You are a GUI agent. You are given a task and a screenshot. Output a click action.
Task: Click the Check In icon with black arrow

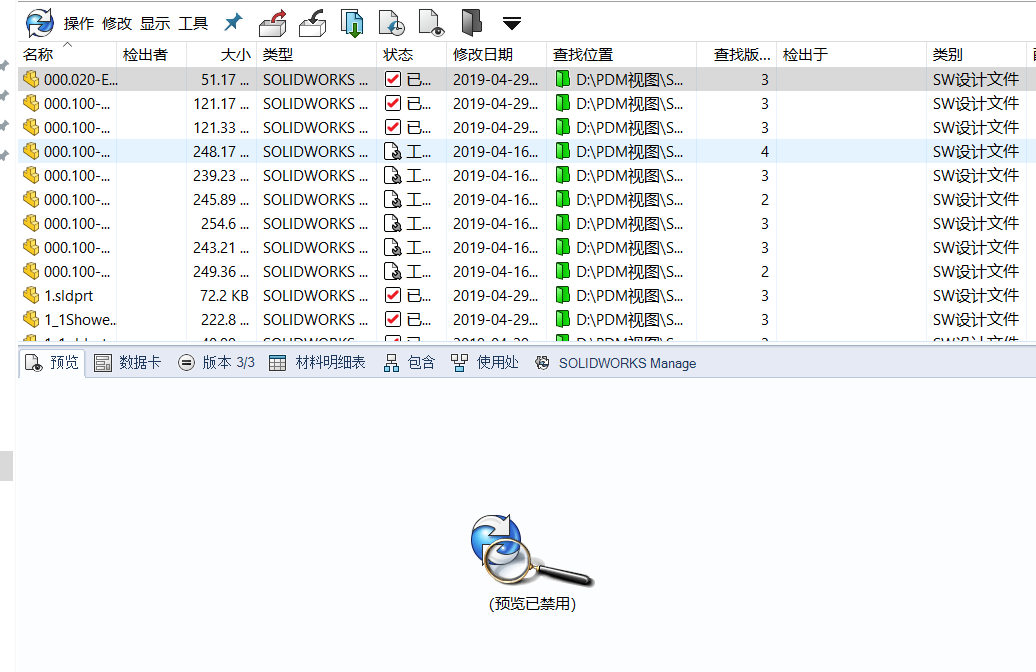coord(313,22)
